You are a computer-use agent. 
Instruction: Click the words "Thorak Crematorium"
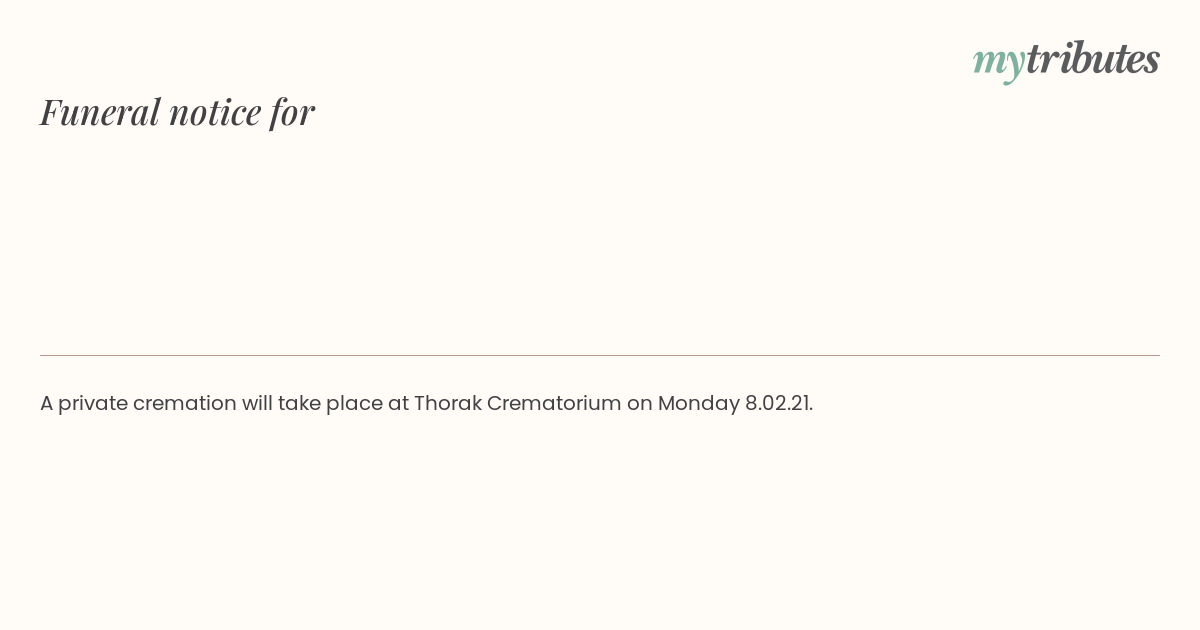pos(517,403)
